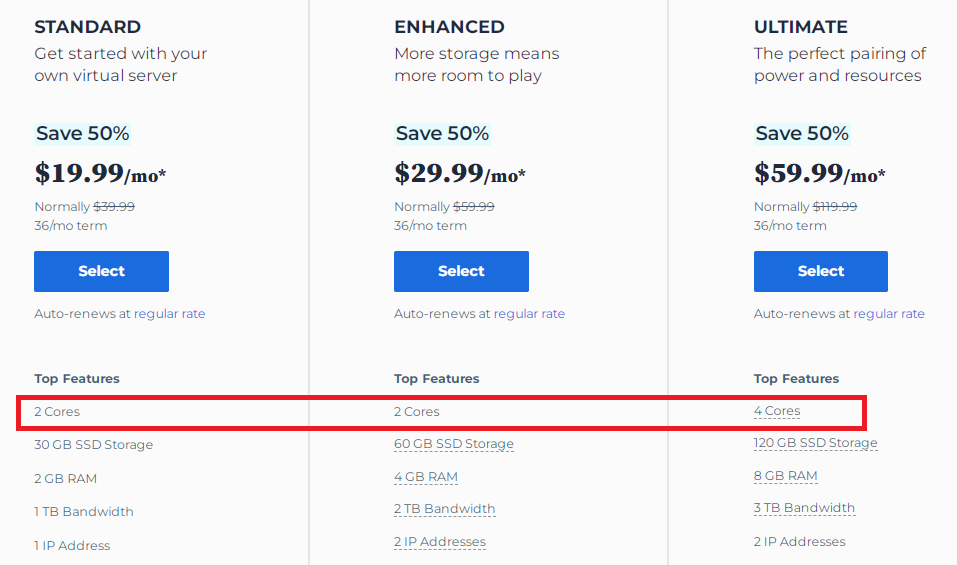Click 2 Cores in the Enhanced column

pos(417,412)
